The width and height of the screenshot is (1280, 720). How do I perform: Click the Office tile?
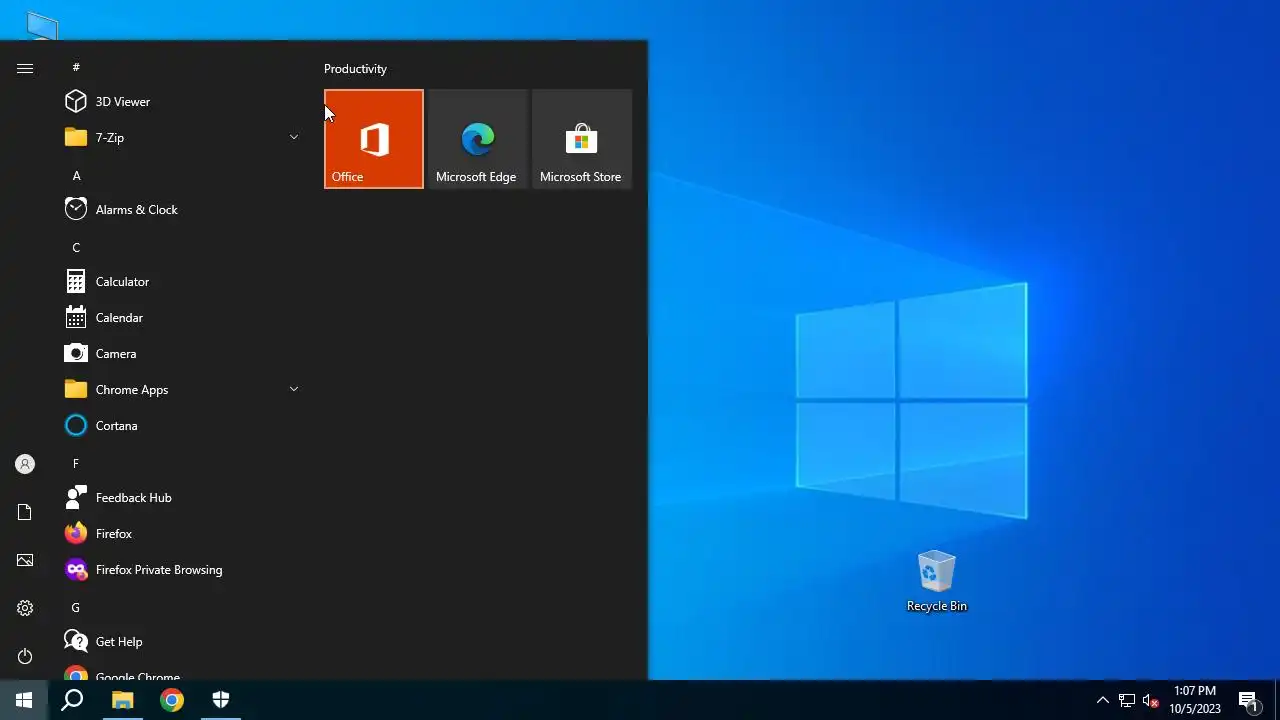(374, 139)
